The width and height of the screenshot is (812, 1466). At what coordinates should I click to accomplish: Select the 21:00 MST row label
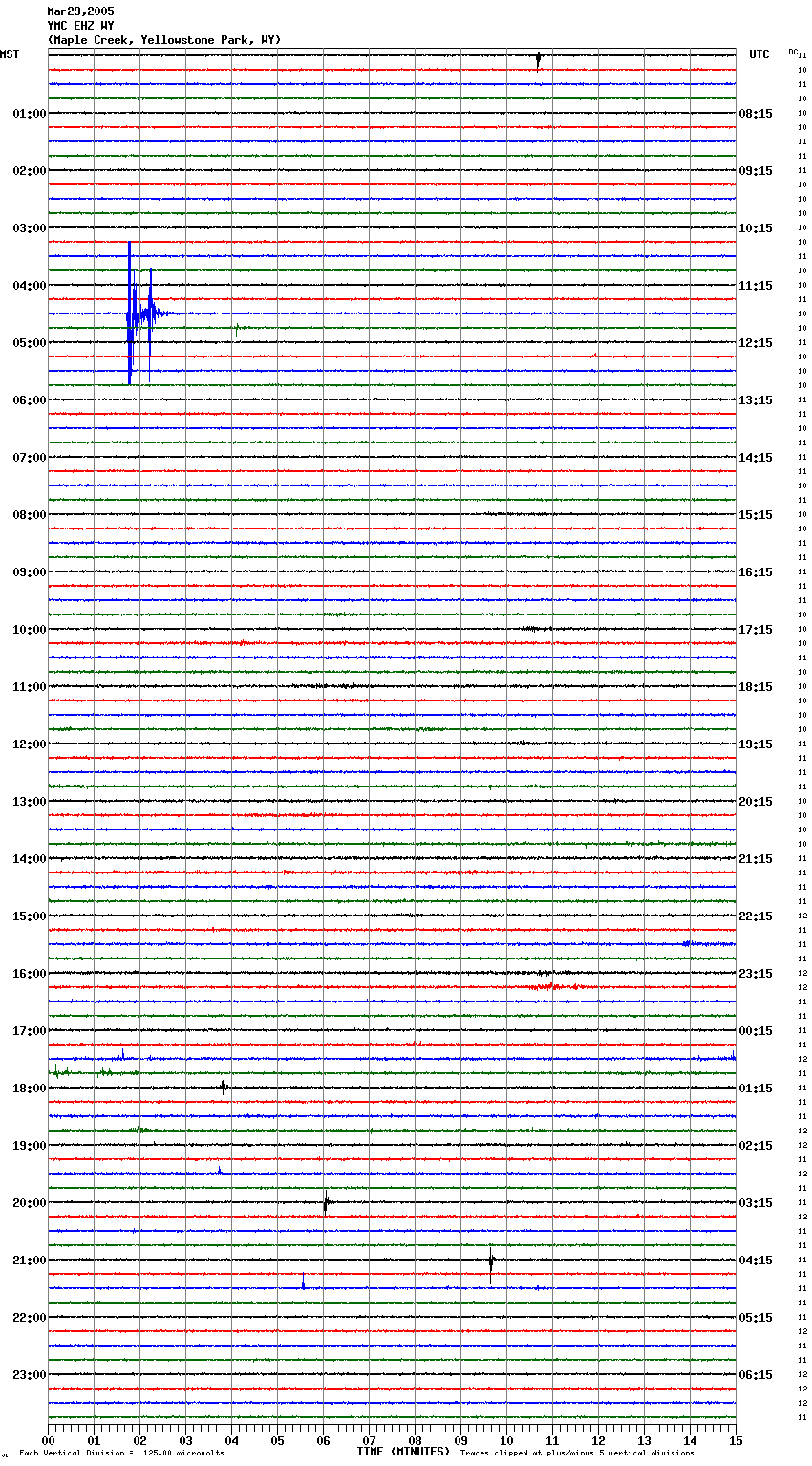click(30, 1261)
